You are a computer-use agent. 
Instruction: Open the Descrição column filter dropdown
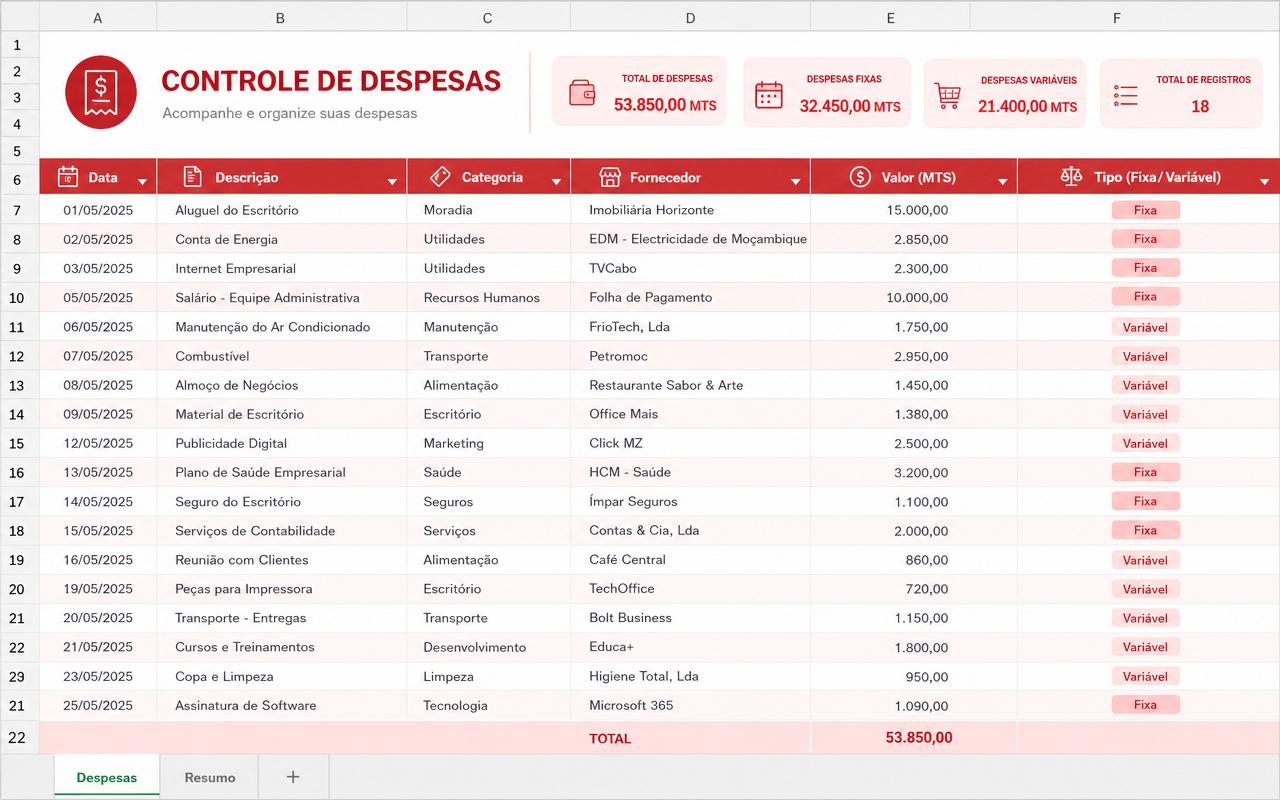click(392, 182)
